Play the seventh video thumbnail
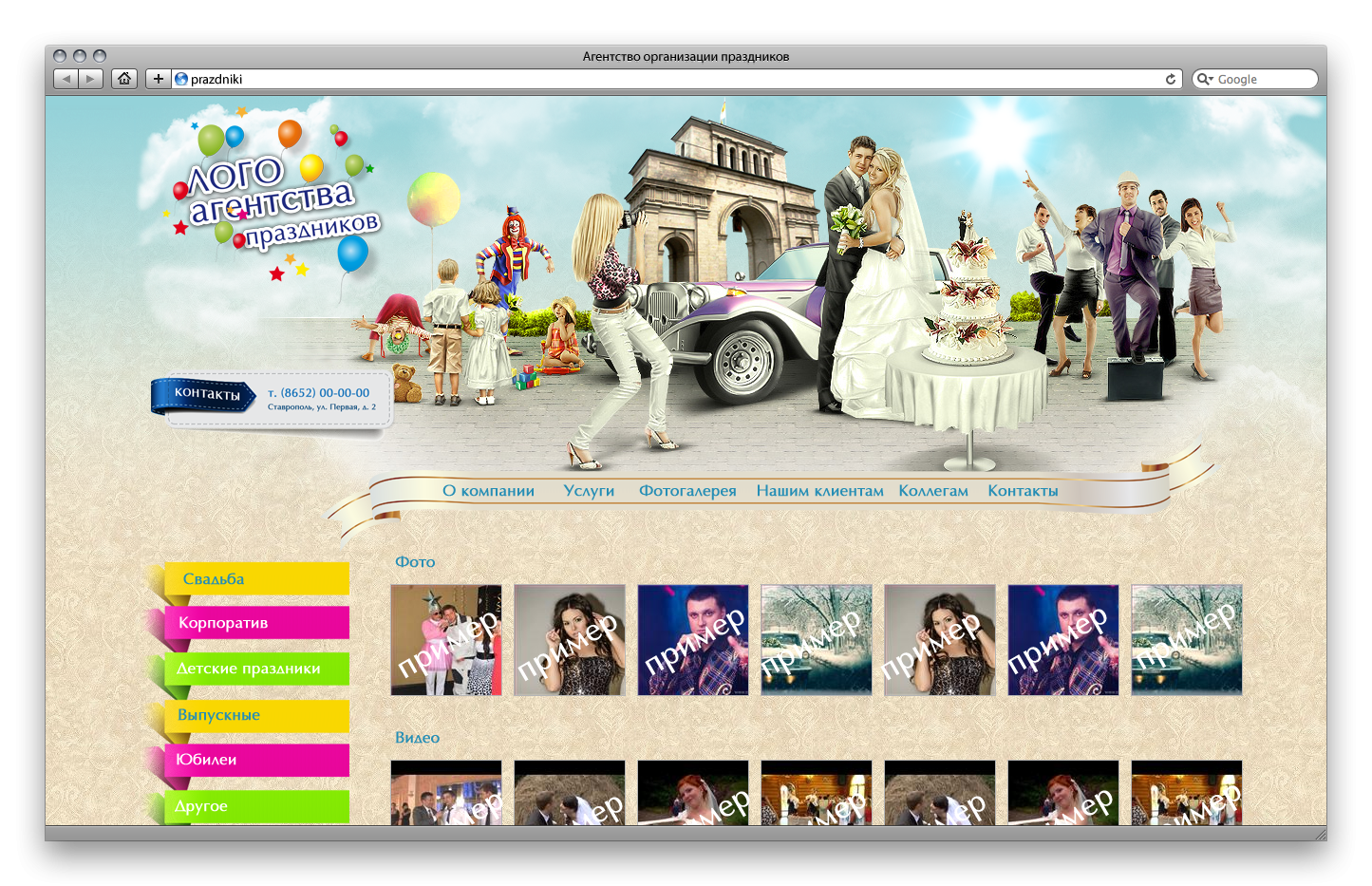This screenshot has width=1372, height=886. point(1187,793)
